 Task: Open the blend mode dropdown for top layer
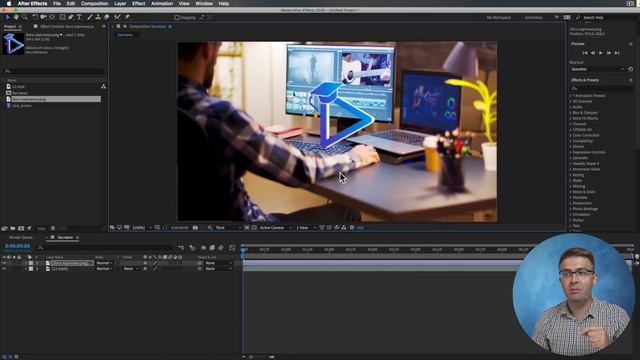click(104, 263)
